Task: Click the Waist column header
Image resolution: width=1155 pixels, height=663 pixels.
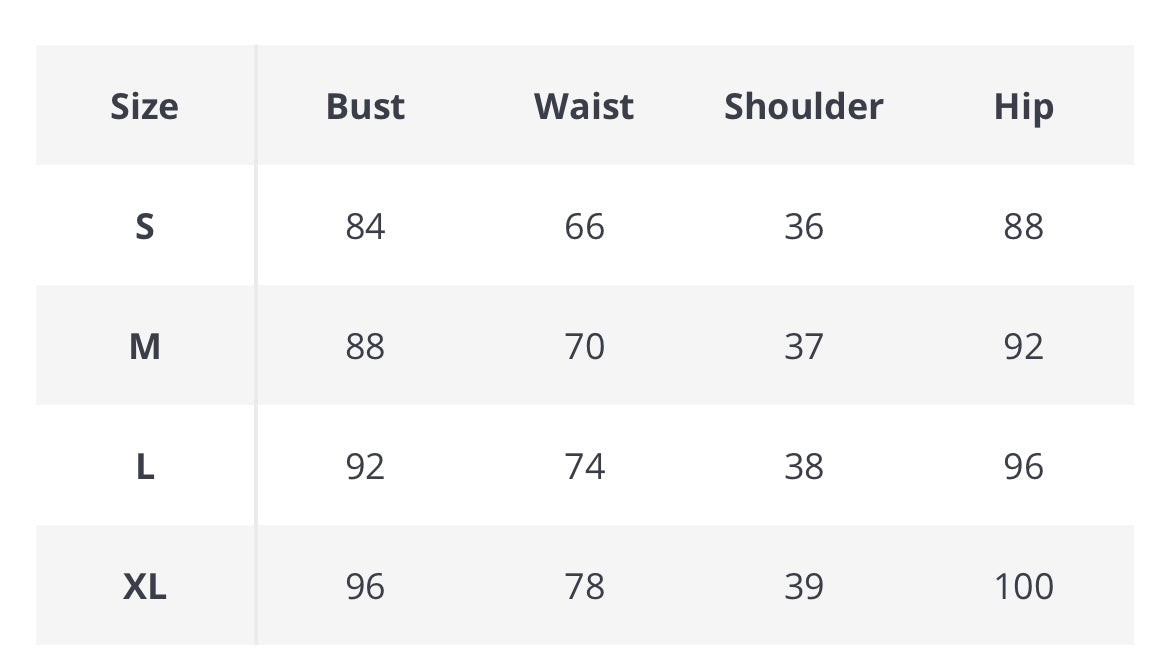Action: (x=584, y=106)
